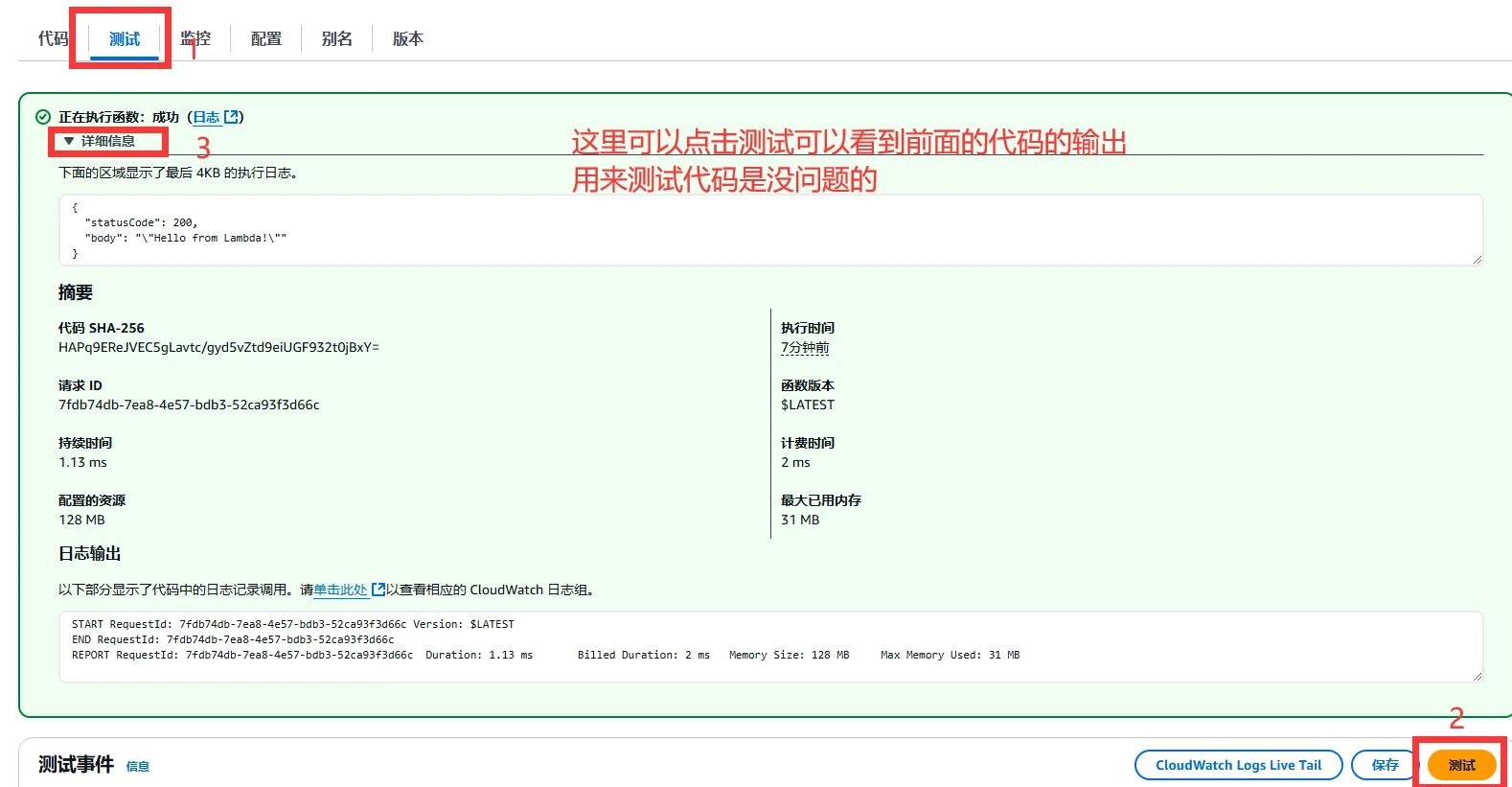Screen dimensions: 1512x787
Task: Click the REPORT RequestId log line
Action: 545,655
